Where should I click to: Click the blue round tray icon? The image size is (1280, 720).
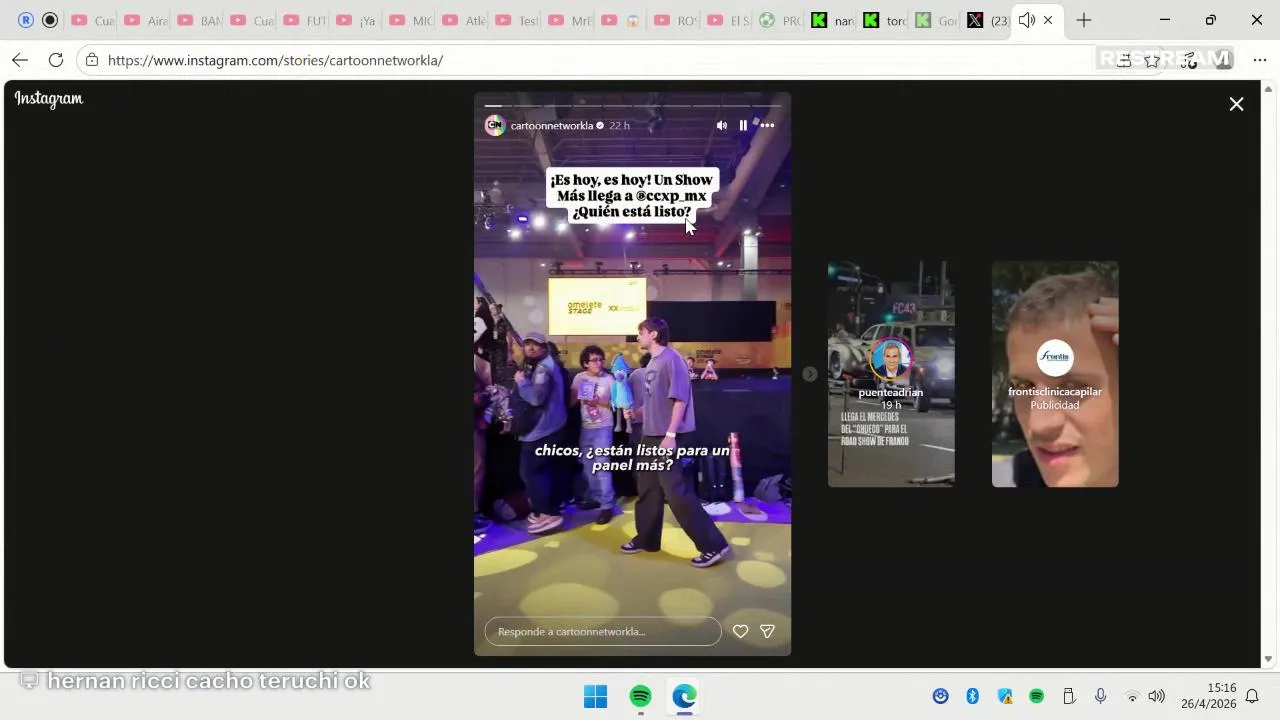(940, 696)
